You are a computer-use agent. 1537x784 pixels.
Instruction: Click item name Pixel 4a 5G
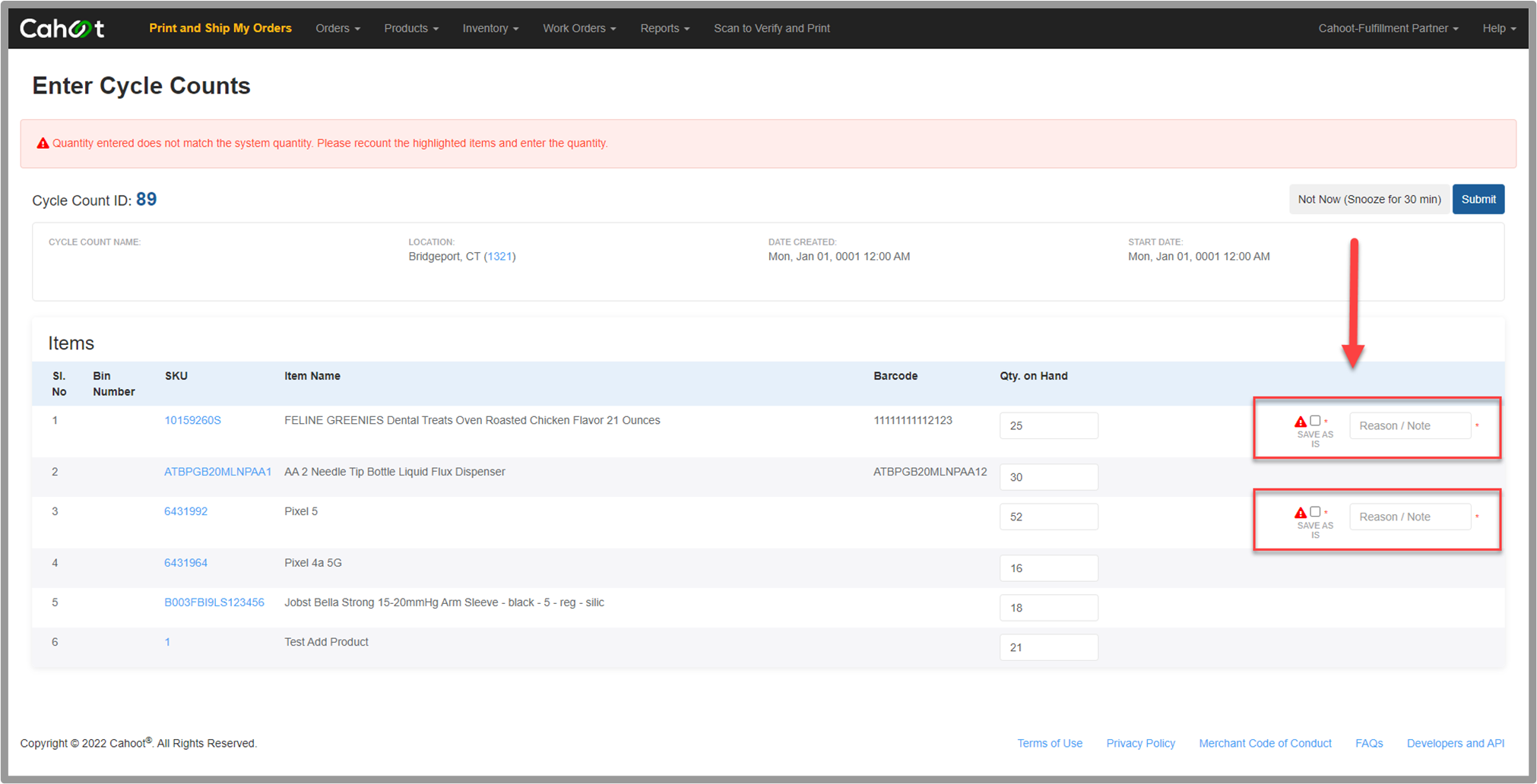[x=313, y=563]
